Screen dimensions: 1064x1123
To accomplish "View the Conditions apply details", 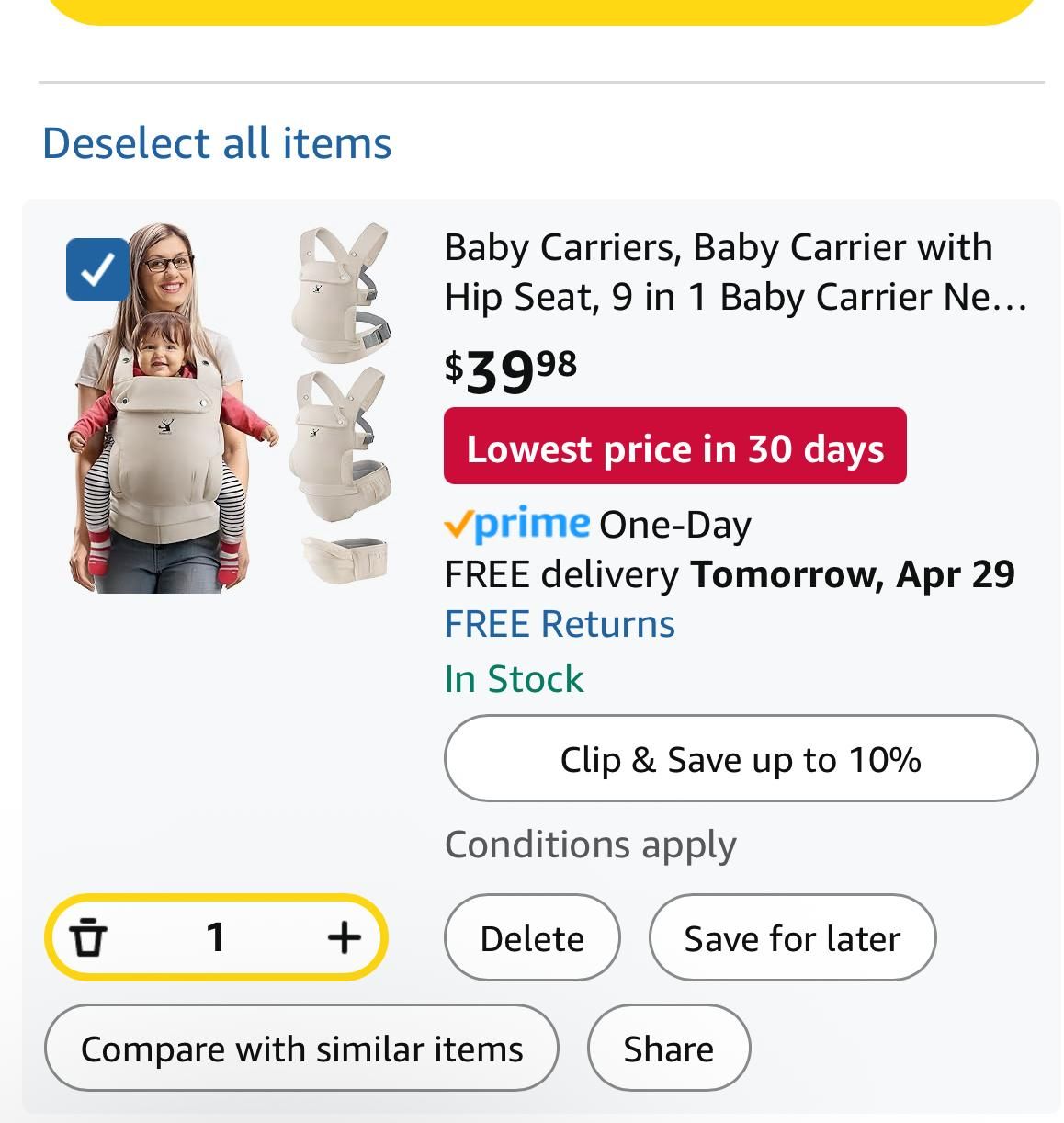I will coord(590,845).
